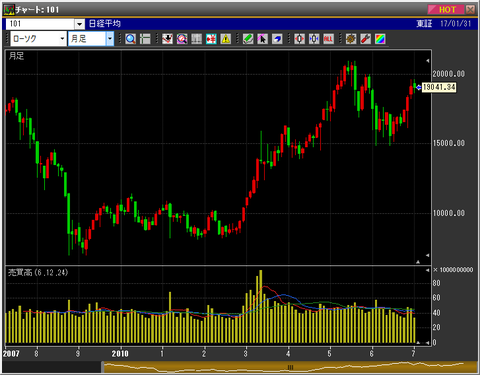Click the first red bracket zero icon
The height and width of the screenshot is (375, 480).
tap(299, 39)
